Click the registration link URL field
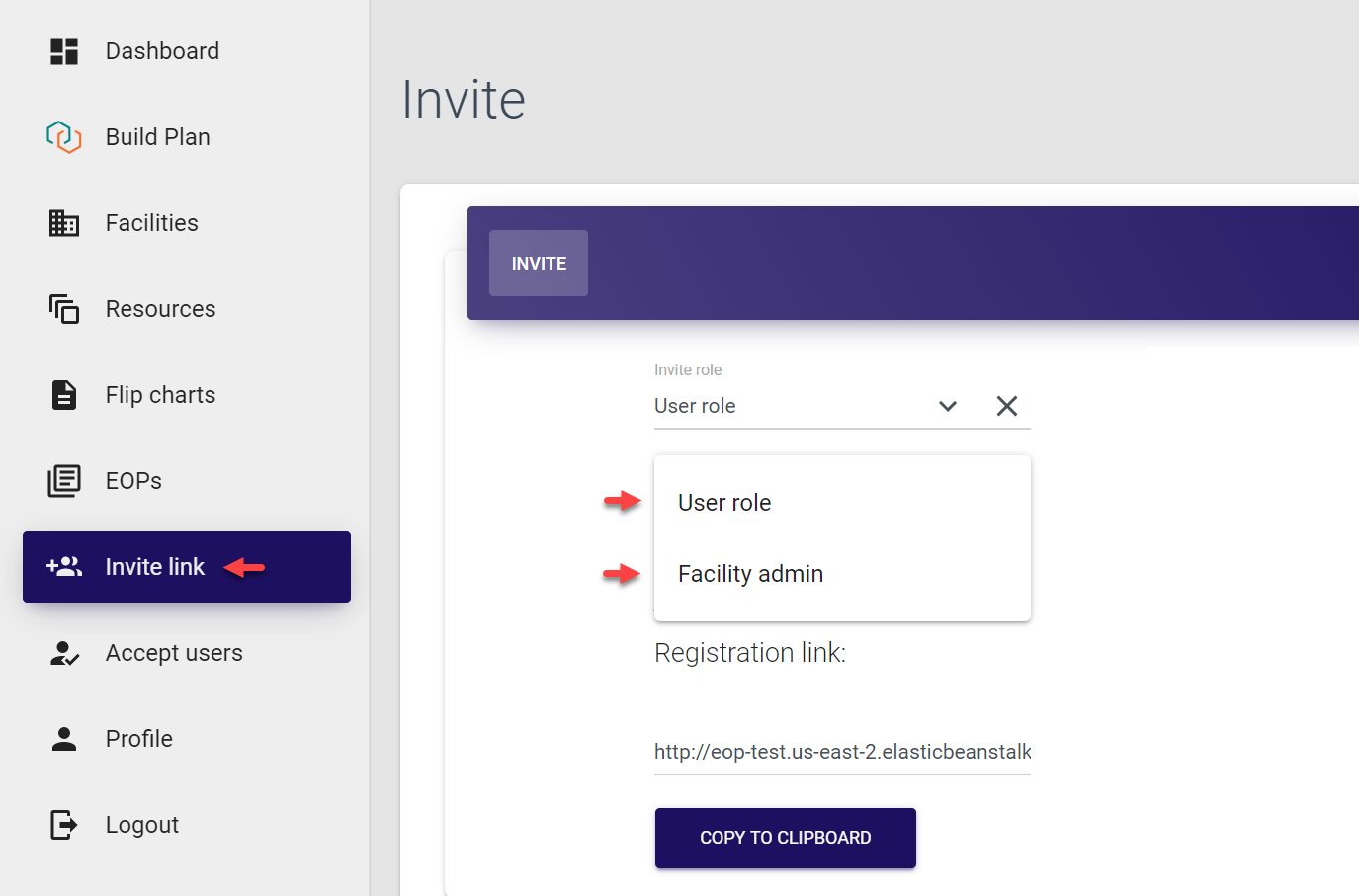 coord(842,752)
